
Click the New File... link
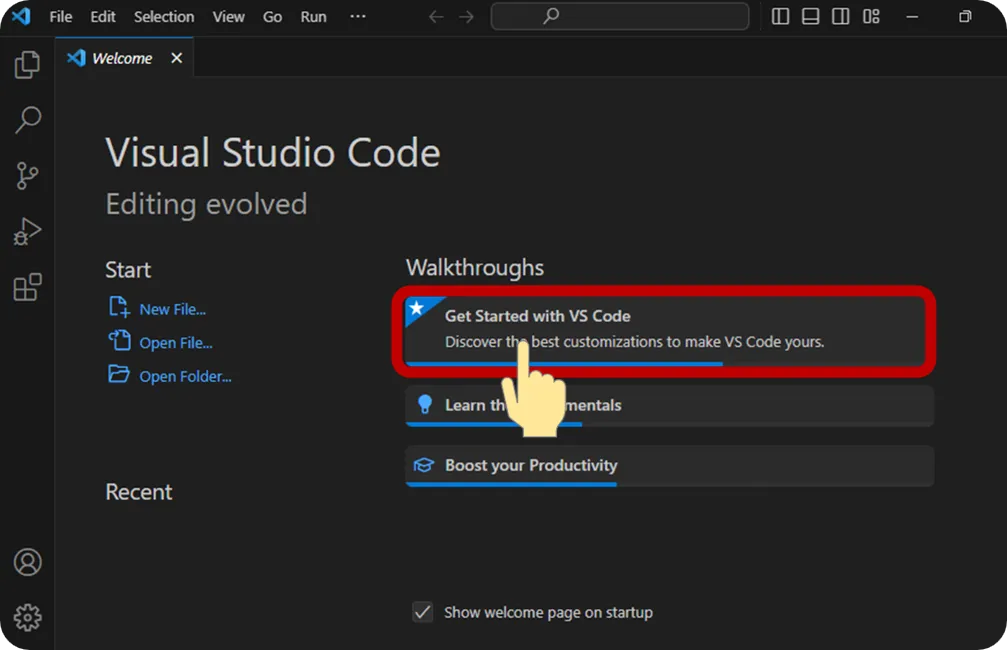pyautogui.click(x=172, y=309)
